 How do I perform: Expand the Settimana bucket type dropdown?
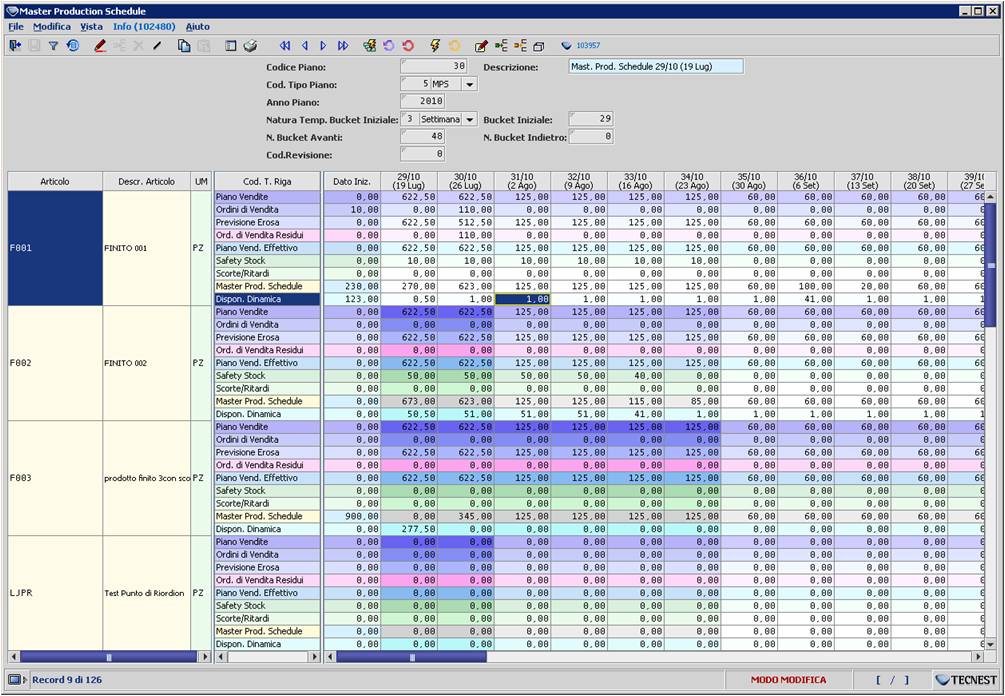point(470,120)
